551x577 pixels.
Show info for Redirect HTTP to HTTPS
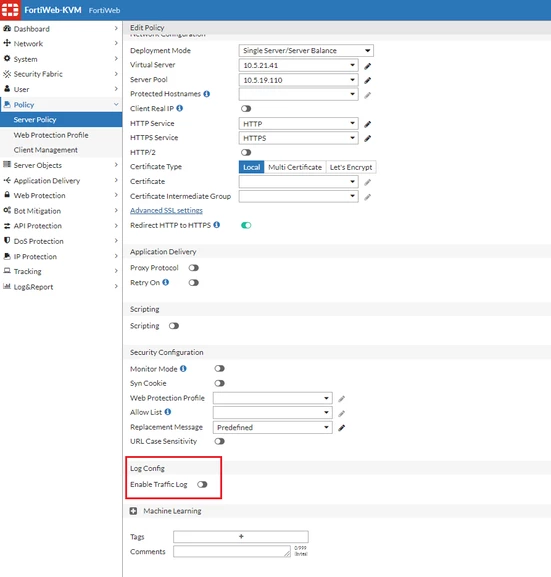pos(216,225)
